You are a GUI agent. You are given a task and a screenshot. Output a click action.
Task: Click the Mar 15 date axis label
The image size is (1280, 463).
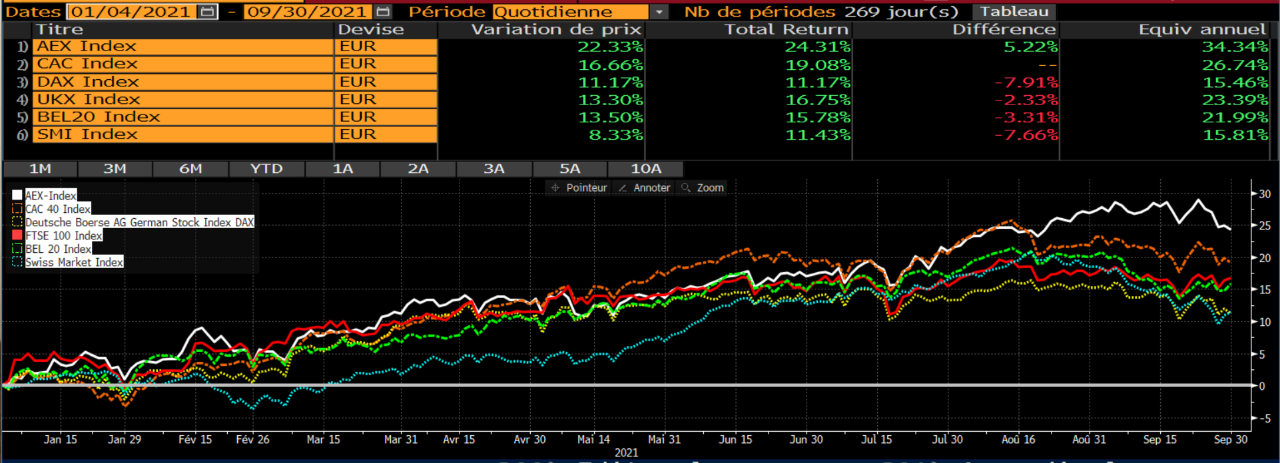pos(322,439)
